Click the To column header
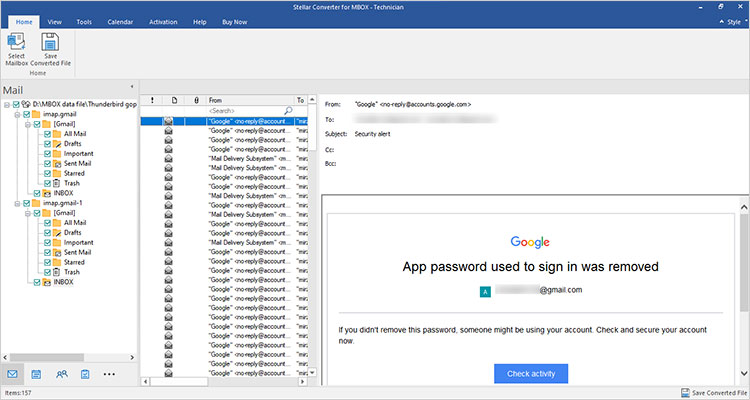This screenshot has height=400, width=750. click(x=301, y=100)
